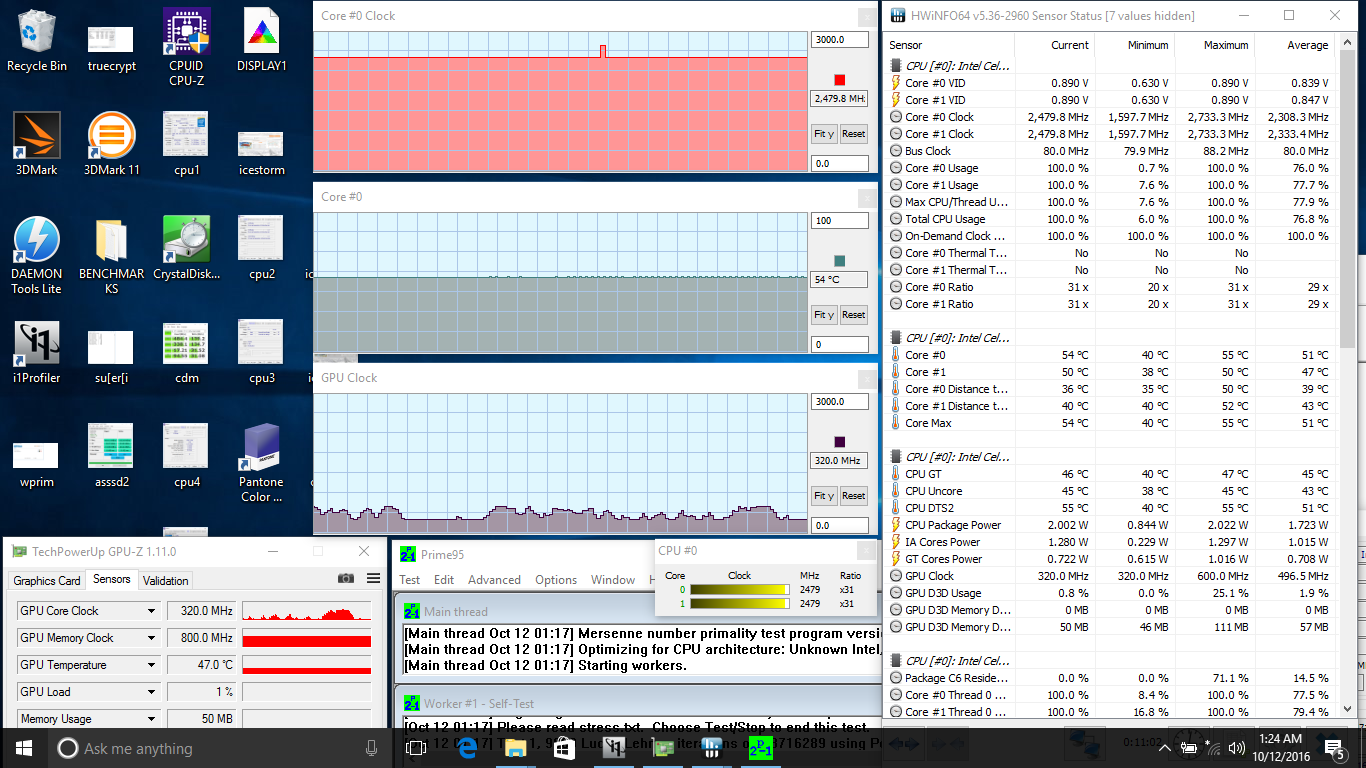1366x768 pixels.
Task: Click Reset in the Core #0 Clock graph
Action: coord(853,134)
